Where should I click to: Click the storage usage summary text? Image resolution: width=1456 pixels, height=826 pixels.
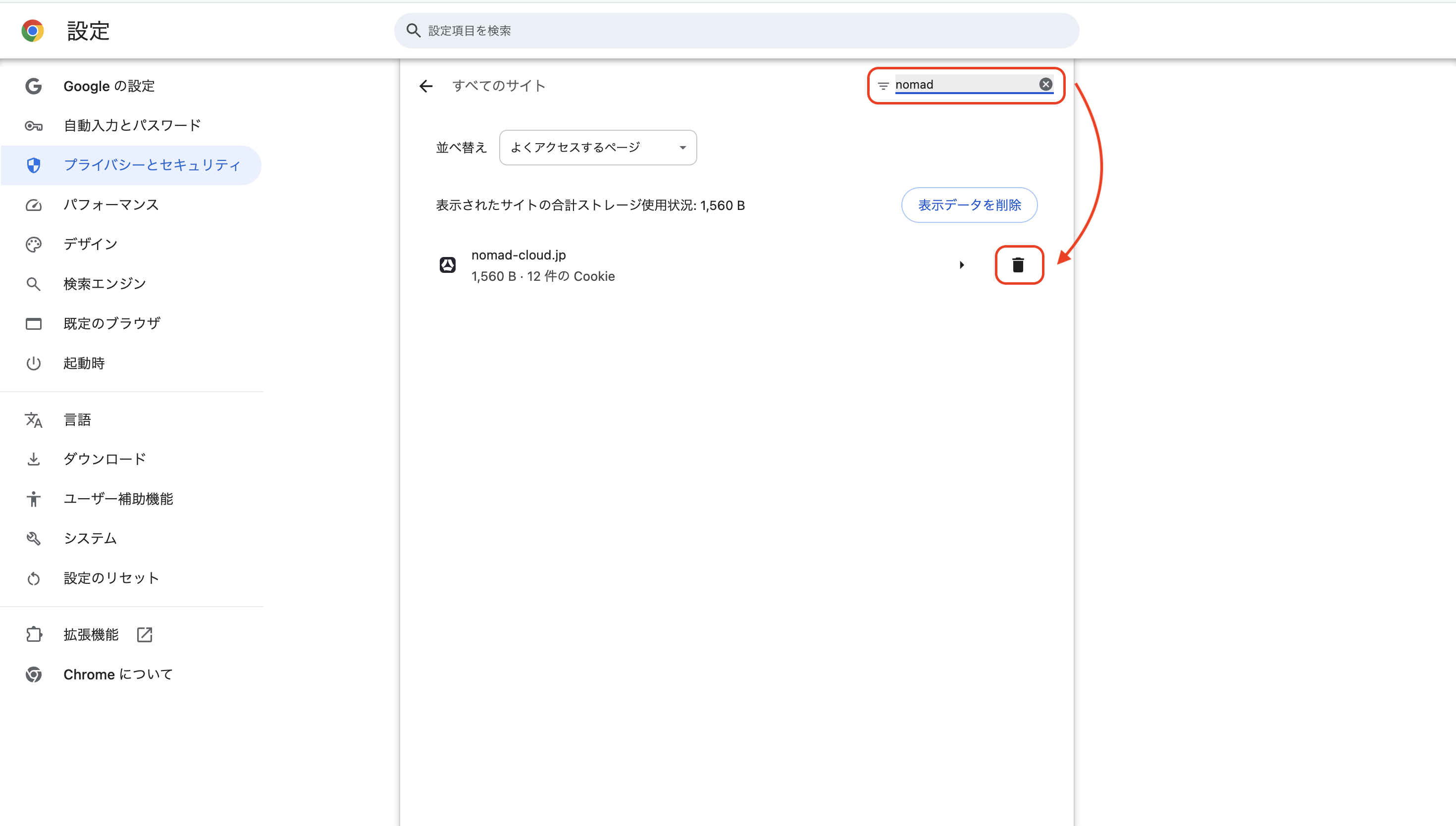pyautogui.click(x=590, y=206)
